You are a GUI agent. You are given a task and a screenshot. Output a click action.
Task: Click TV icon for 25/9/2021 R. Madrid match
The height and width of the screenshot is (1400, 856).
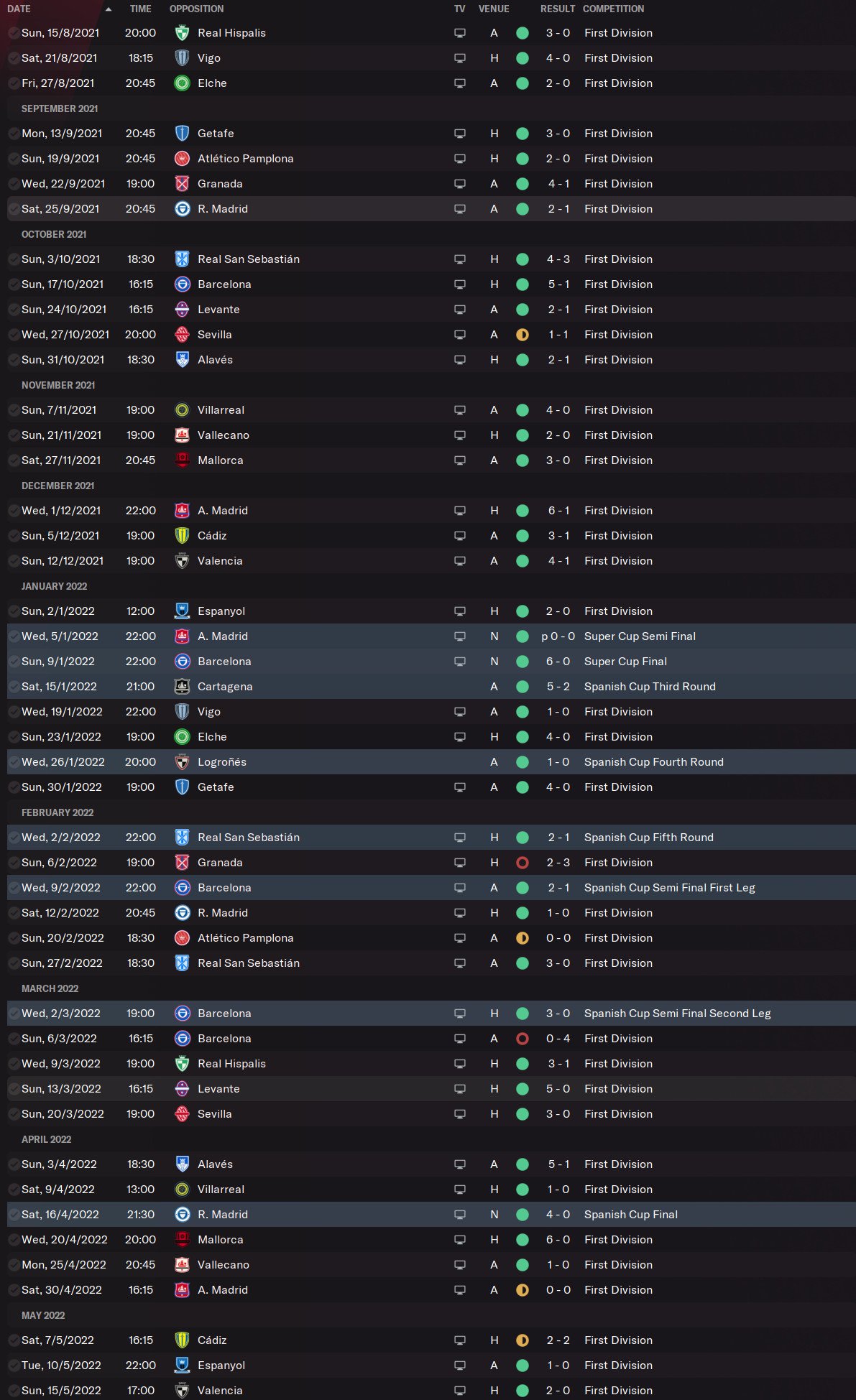pos(460,209)
